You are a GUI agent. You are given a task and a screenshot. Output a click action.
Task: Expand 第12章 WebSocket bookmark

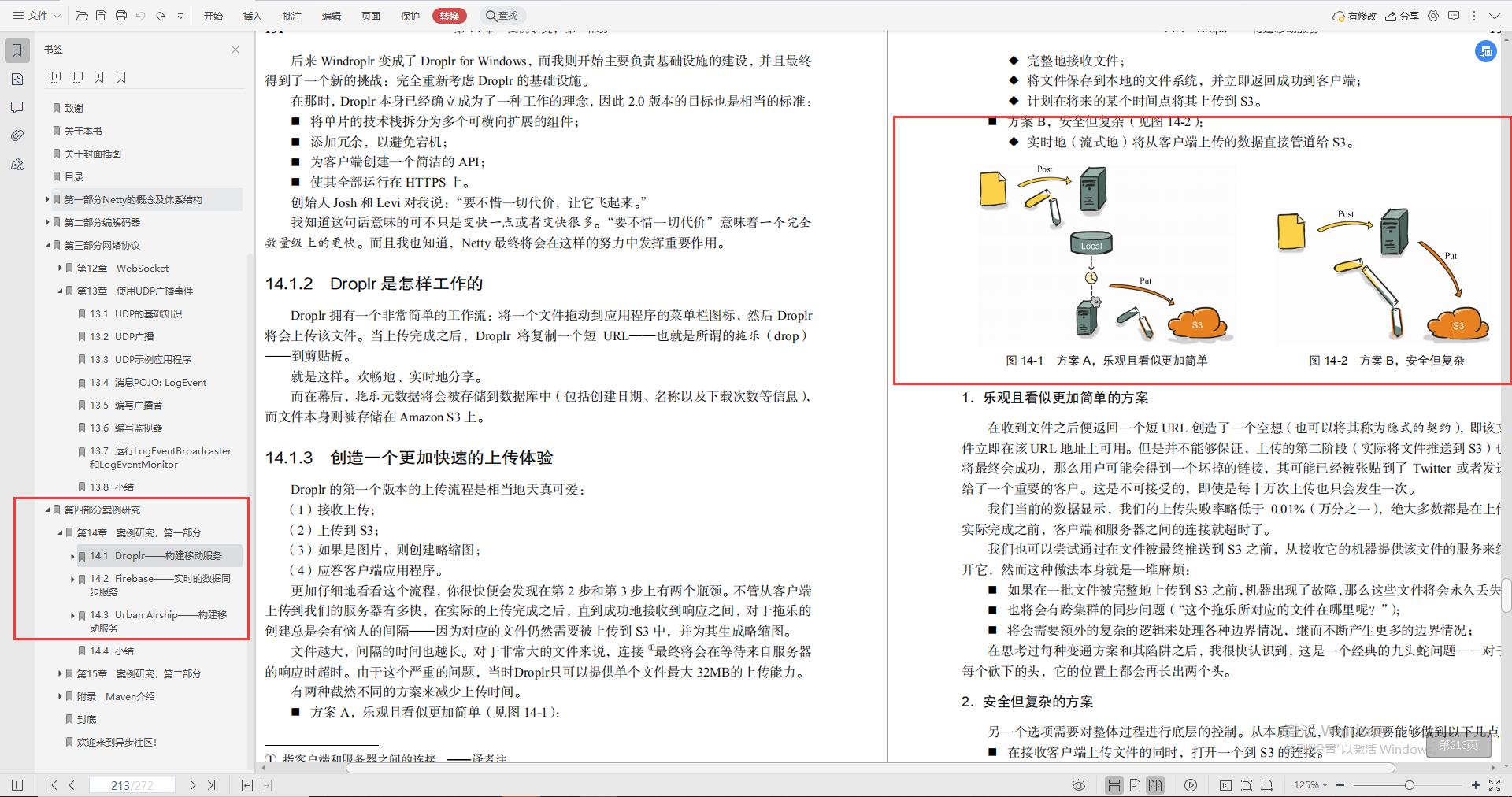(60, 268)
